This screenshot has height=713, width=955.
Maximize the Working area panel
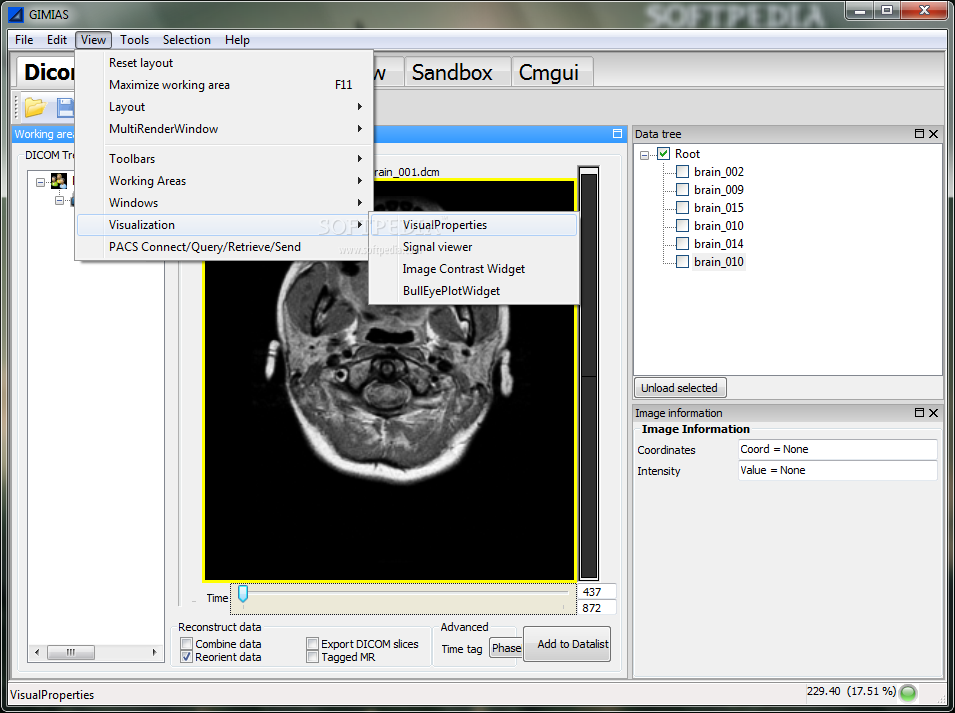[617, 134]
